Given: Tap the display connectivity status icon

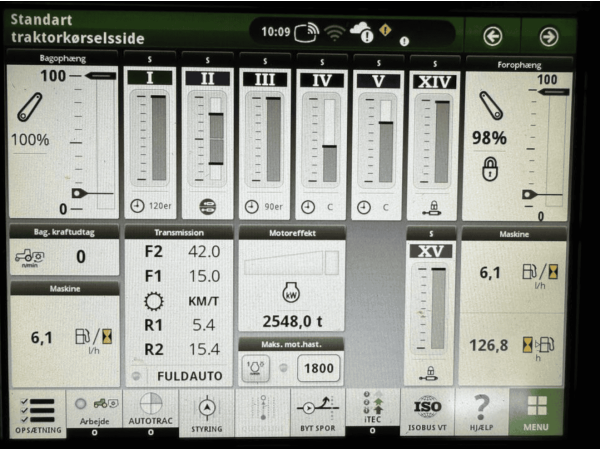Looking at the screenshot, I should coord(307,32).
